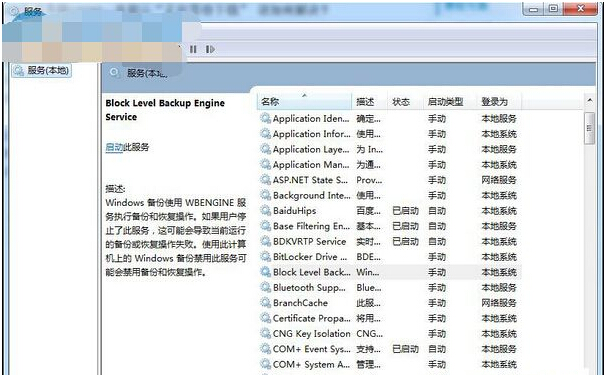Click the BDE... description cell
Viewport: 606px width, 375px height.
(x=368, y=257)
